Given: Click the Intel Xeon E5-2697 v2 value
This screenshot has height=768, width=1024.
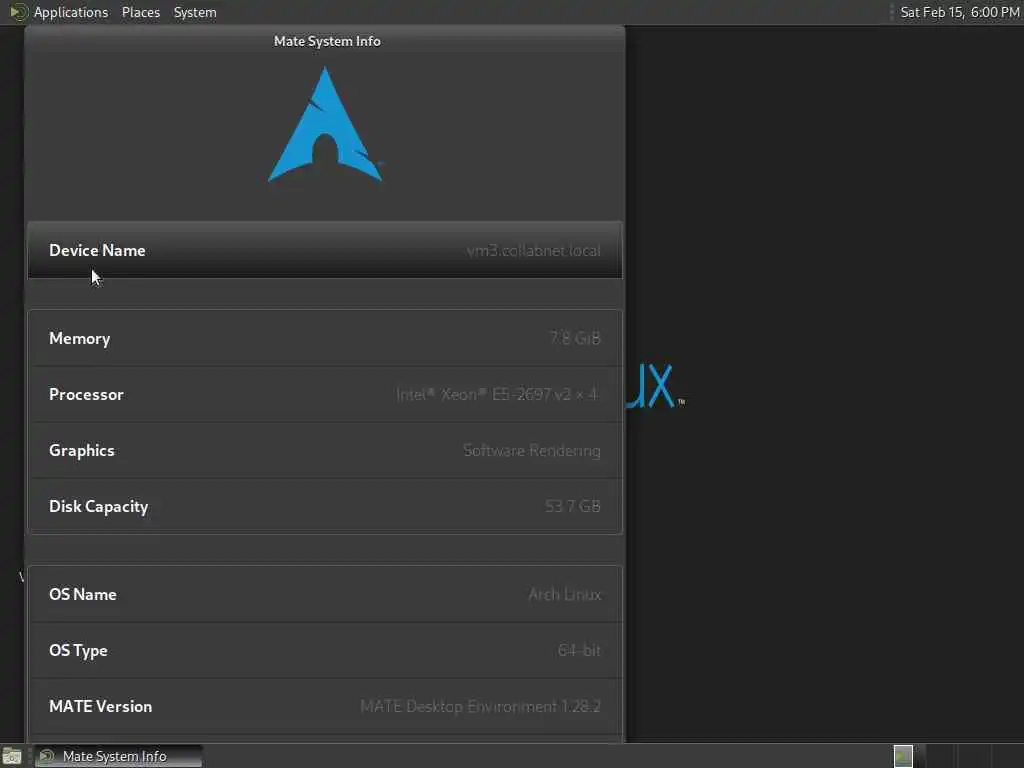Looking at the screenshot, I should tap(496, 394).
